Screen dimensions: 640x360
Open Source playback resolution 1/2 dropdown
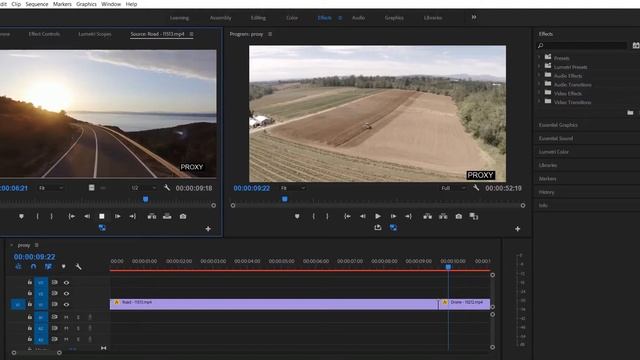(x=144, y=188)
